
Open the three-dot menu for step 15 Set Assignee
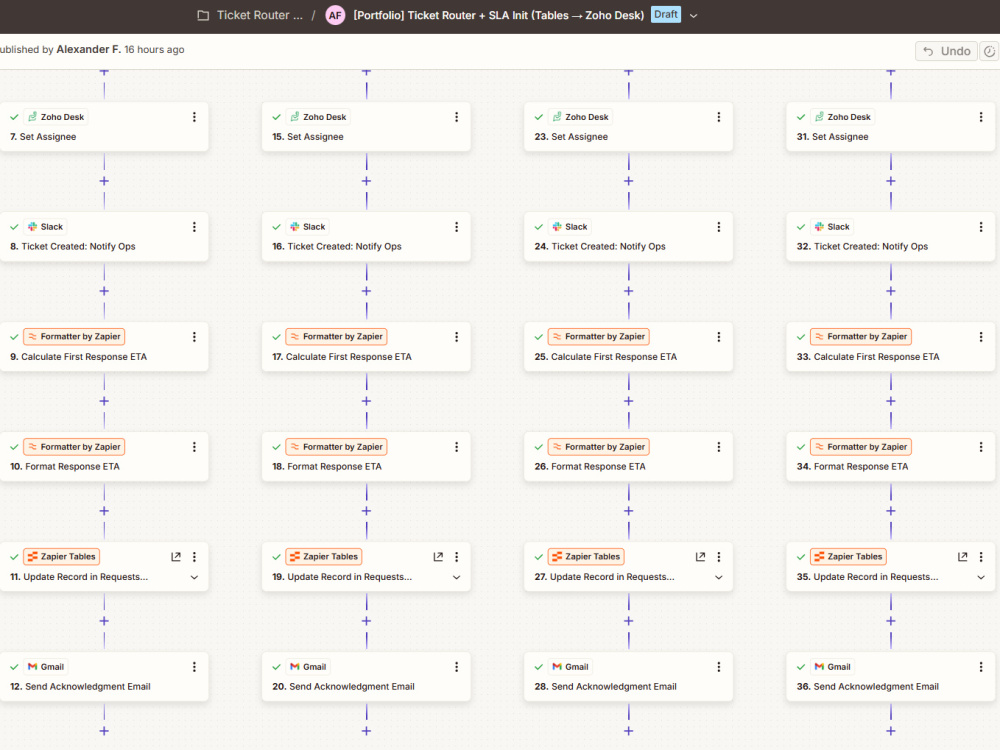coord(457,117)
